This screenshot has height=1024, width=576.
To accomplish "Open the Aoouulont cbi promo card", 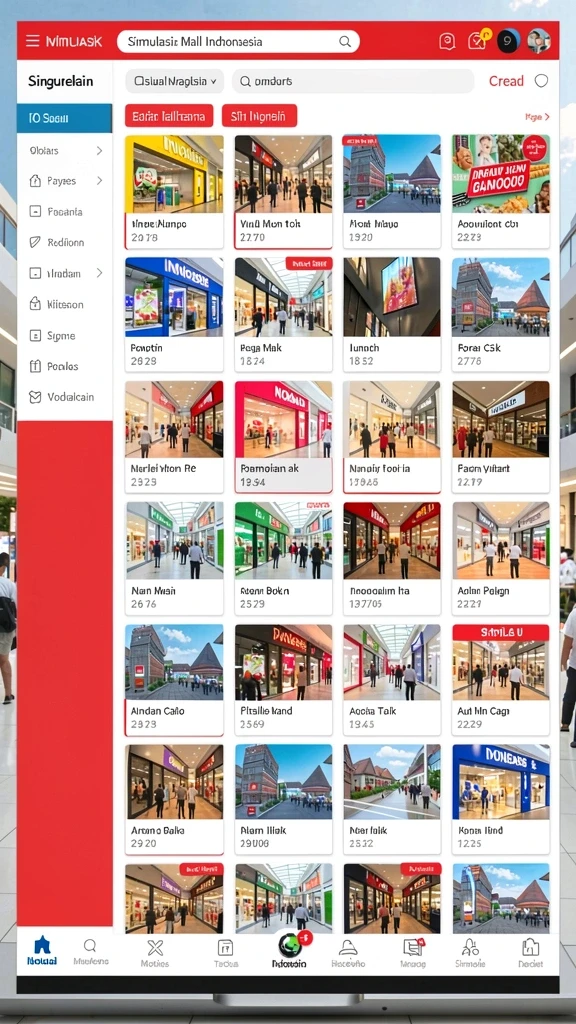I will tap(501, 192).
